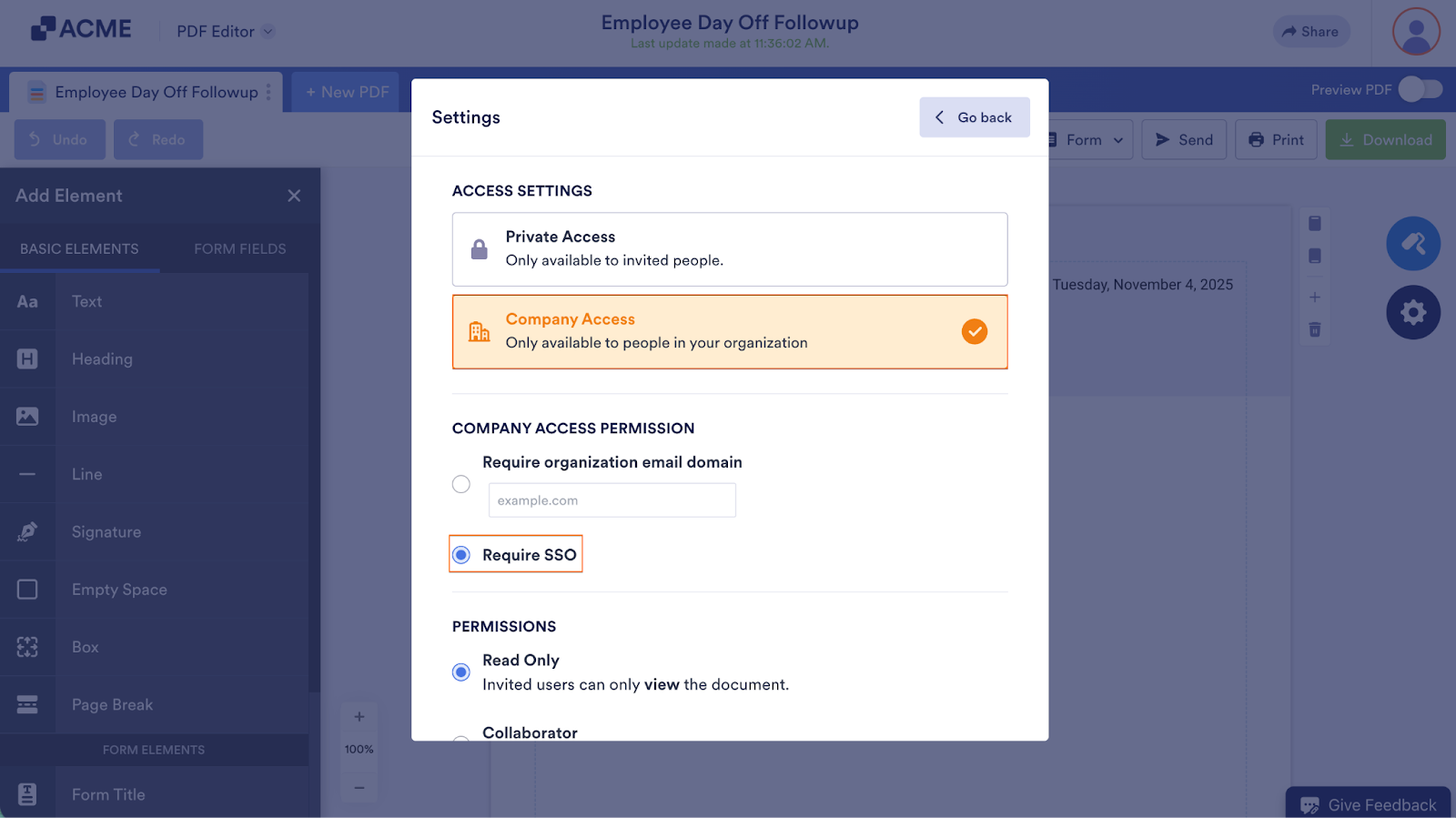Click the Signature element icon
Screen dimensions: 1456x818
tap(27, 531)
